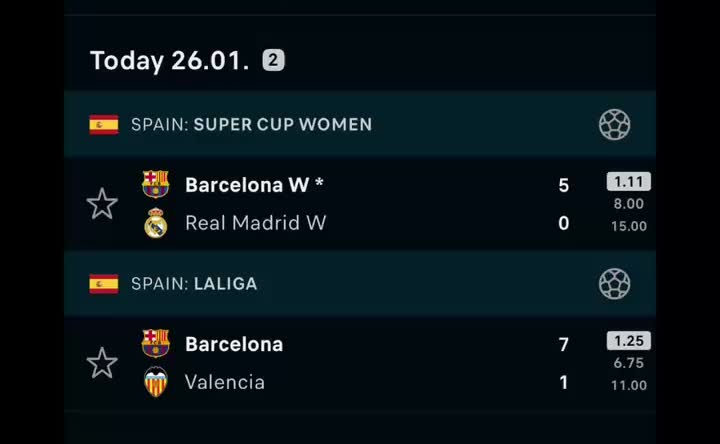Favorite the Barcelona W vs Real Madrid W match
Image resolution: width=720 pixels, height=444 pixels.
pyautogui.click(x=102, y=204)
